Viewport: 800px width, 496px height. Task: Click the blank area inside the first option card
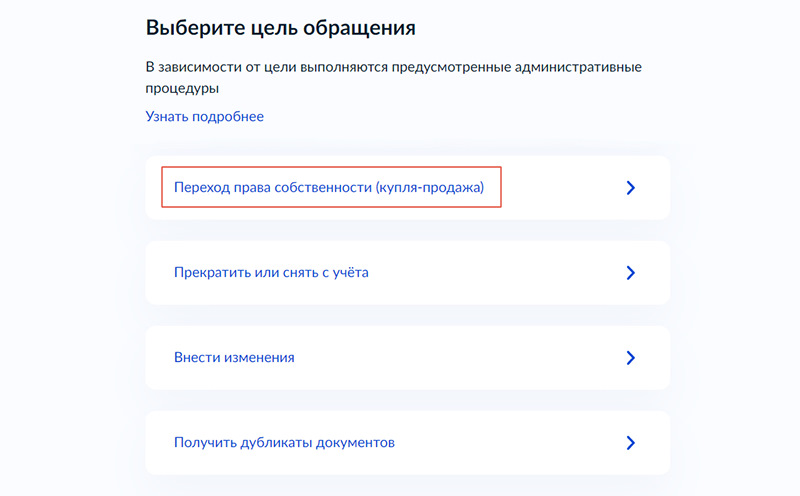coord(560,187)
